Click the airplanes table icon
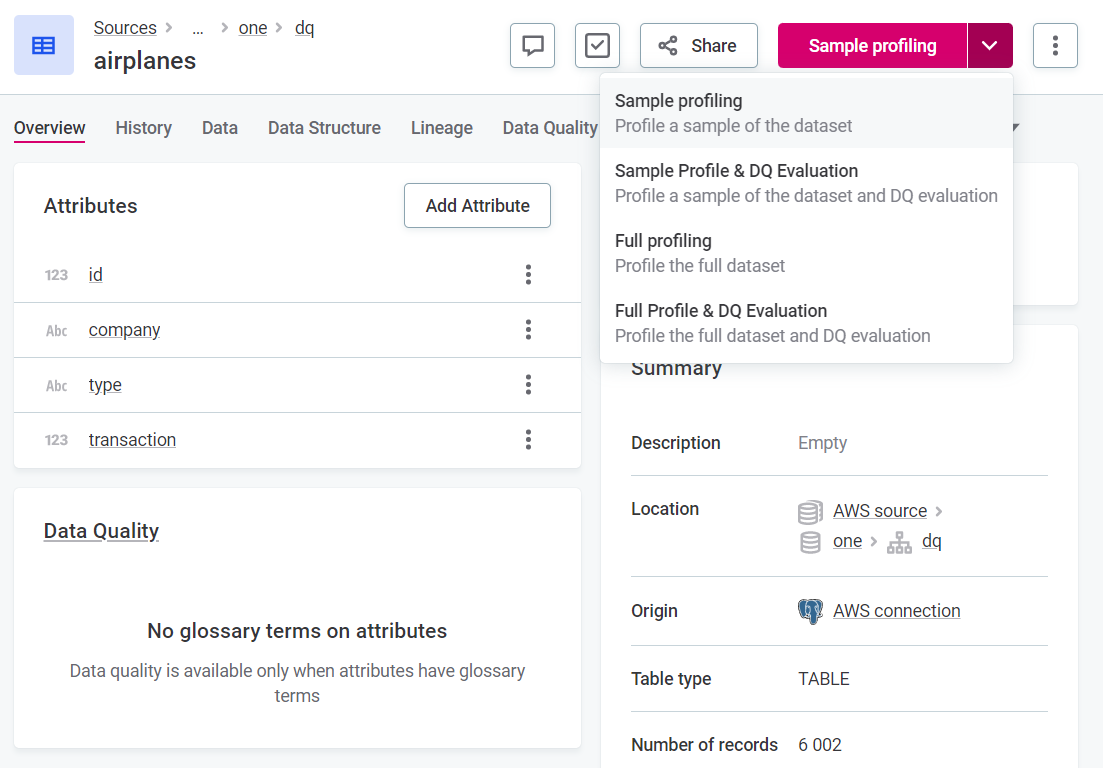The height and width of the screenshot is (768, 1103). [x=44, y=45]
